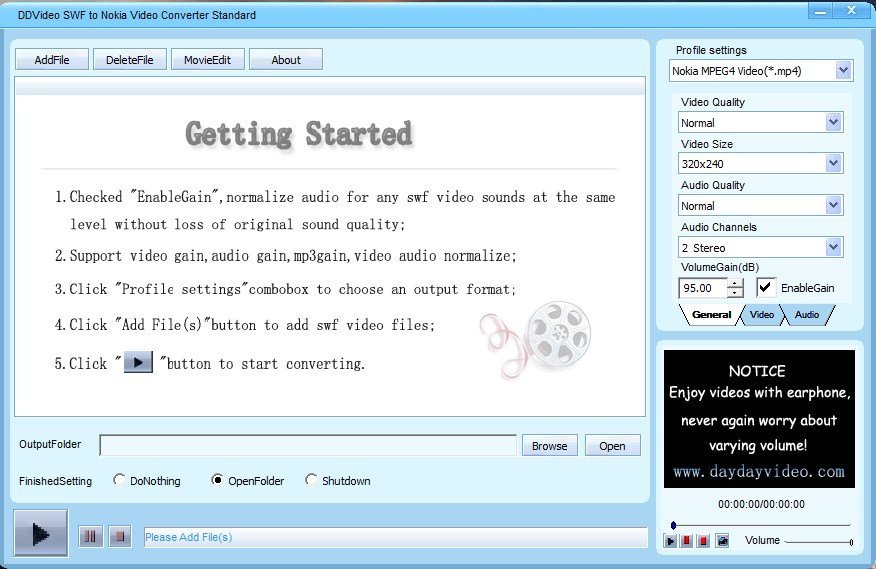Click the stop conversion button

pos(120,537)
